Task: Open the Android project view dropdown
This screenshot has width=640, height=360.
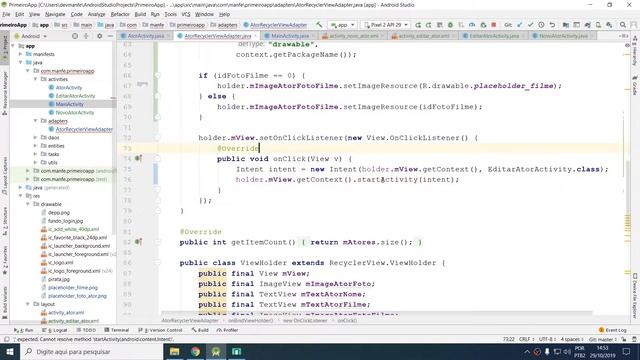Action: 31,36
